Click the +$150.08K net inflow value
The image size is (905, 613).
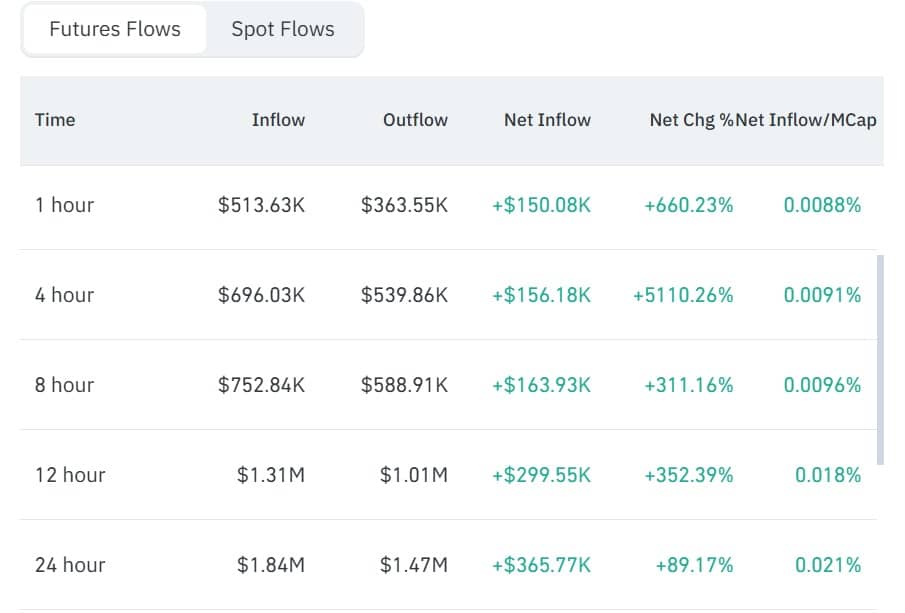click(x=541, y=205)
